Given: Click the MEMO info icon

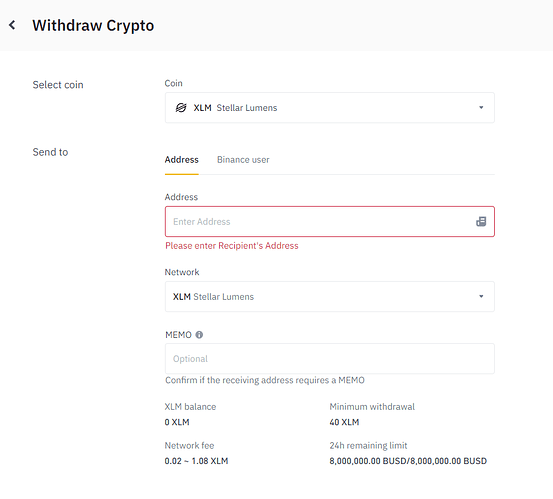Looking at the screenshot, I should pyautogui.click(x=199, y=335).
